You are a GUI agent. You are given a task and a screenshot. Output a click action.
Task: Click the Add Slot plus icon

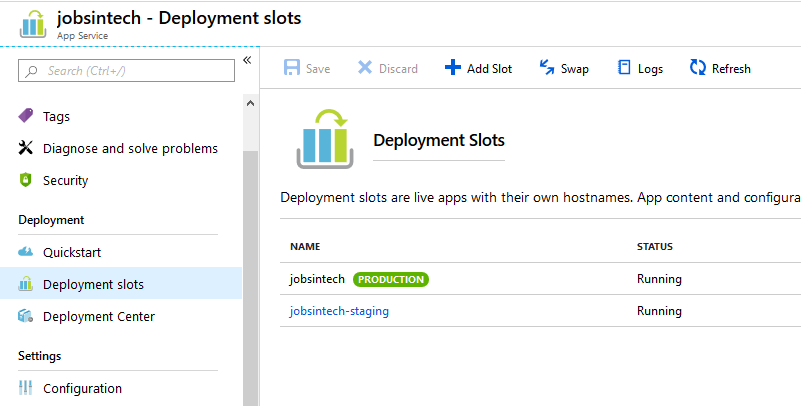point(453,67)
